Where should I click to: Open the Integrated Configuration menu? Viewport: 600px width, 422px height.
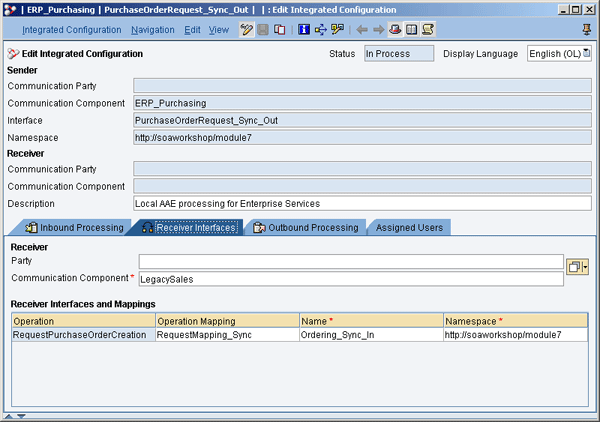(71, 30)
